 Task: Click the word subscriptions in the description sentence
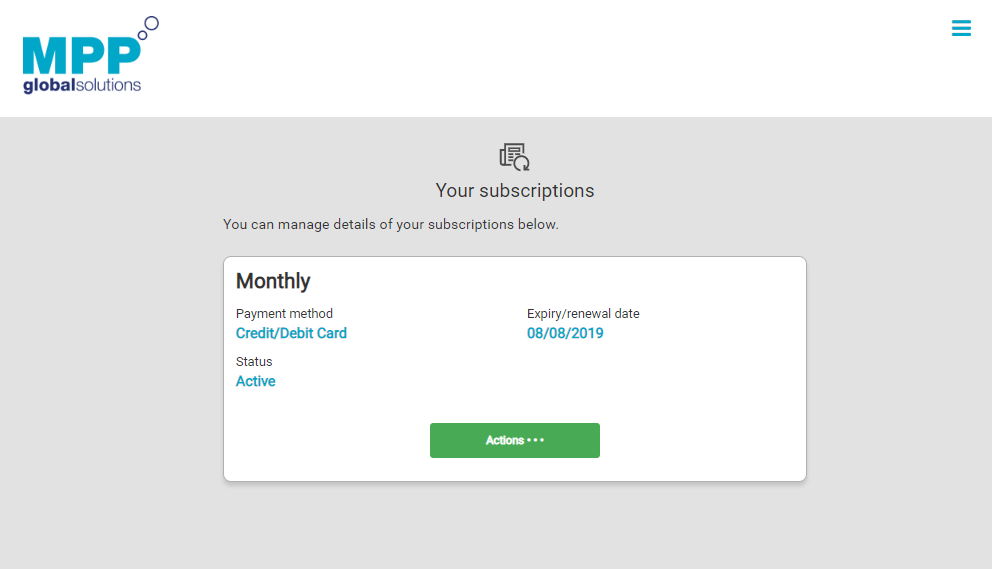pyautogui.click(x=470, y=224)
